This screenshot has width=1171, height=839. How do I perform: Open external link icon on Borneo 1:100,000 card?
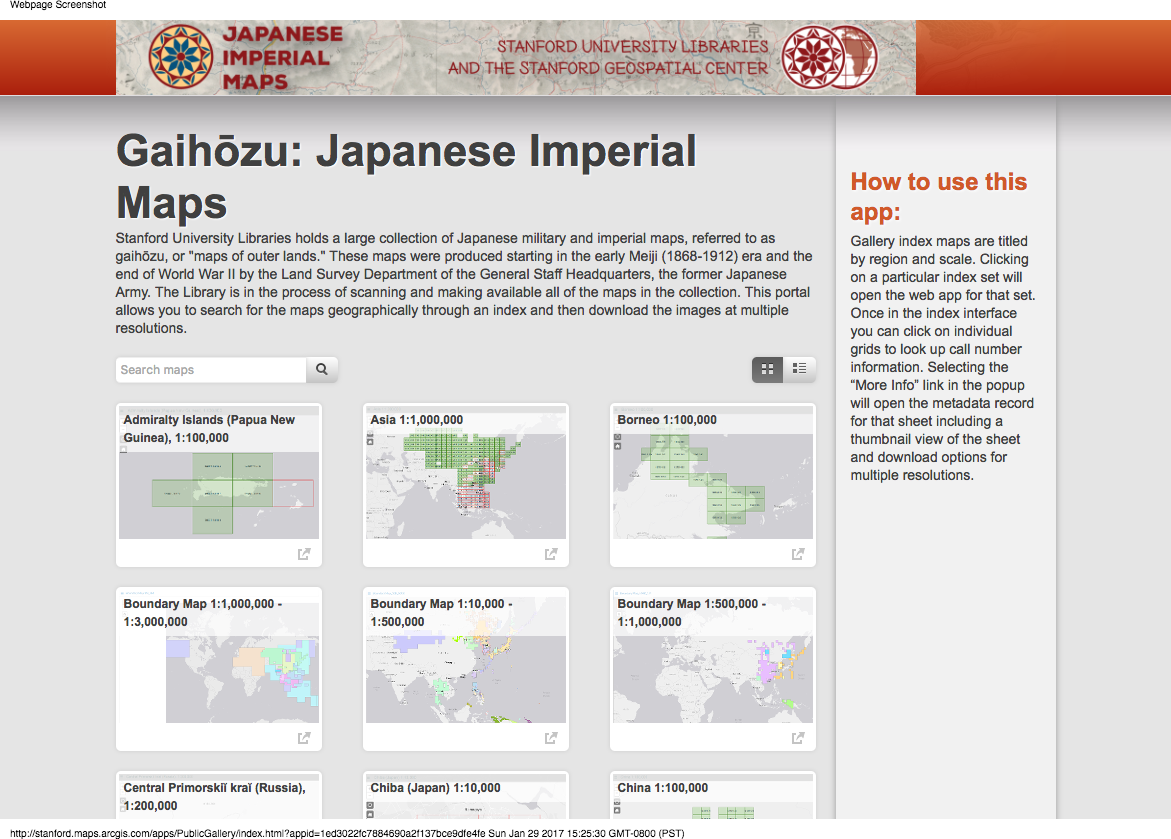(798, 554)
